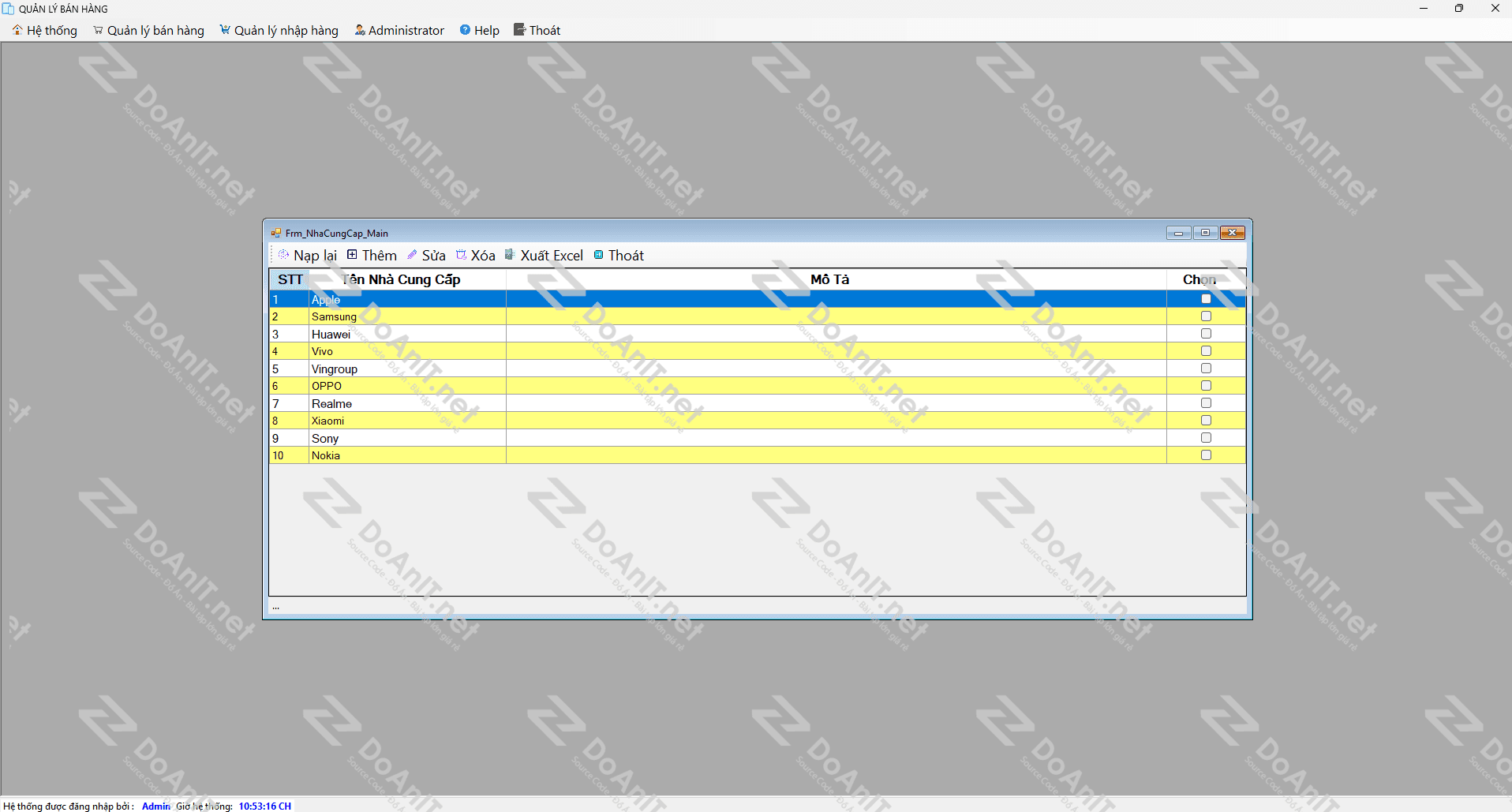The height and width of the screenshot is (812, 1512).
Task: Close the Frm_NhaCungCap_Main child window
Action: tap(1232, 233)
